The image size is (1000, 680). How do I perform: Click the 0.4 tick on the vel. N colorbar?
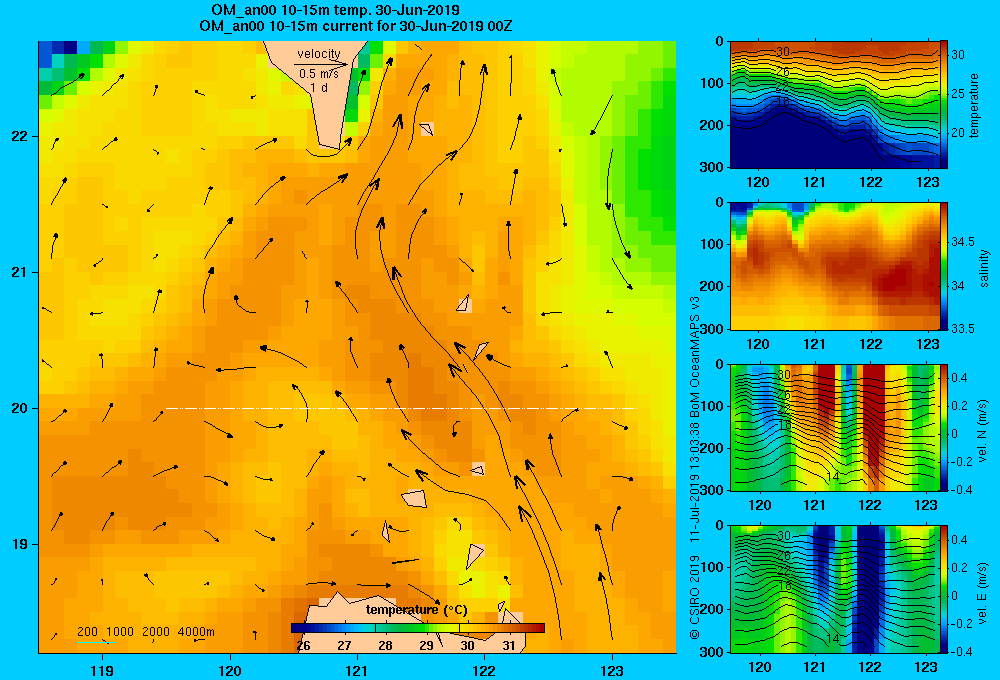click(959, 378)
